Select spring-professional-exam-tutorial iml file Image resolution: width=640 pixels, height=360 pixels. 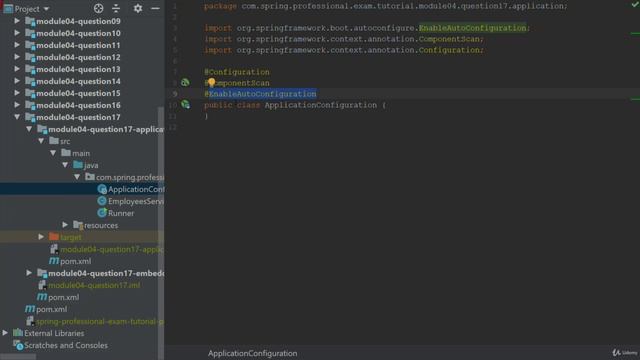tap(100, 321)
